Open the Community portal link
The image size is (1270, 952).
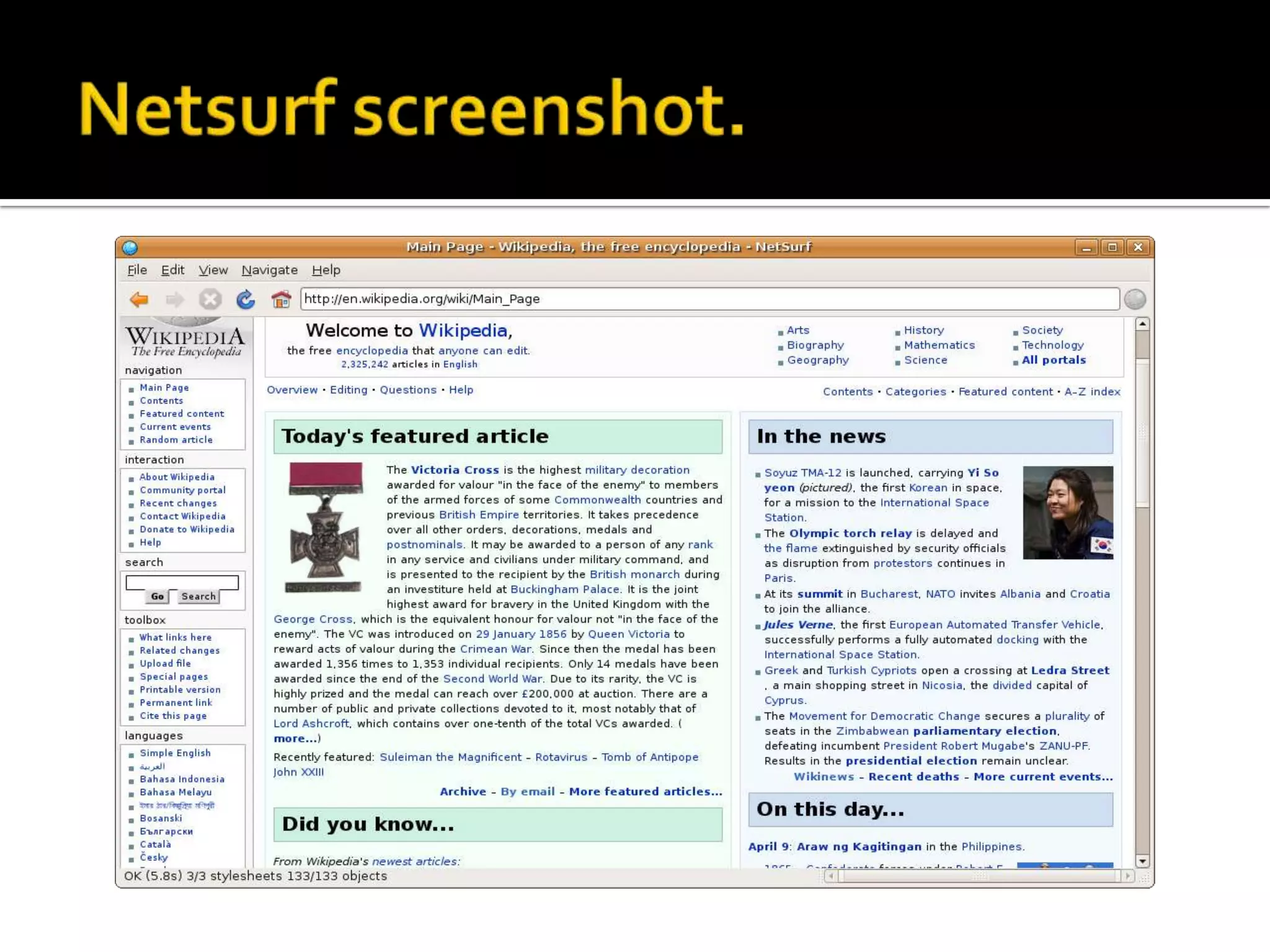pyautogui.click(x=182, y=490)
